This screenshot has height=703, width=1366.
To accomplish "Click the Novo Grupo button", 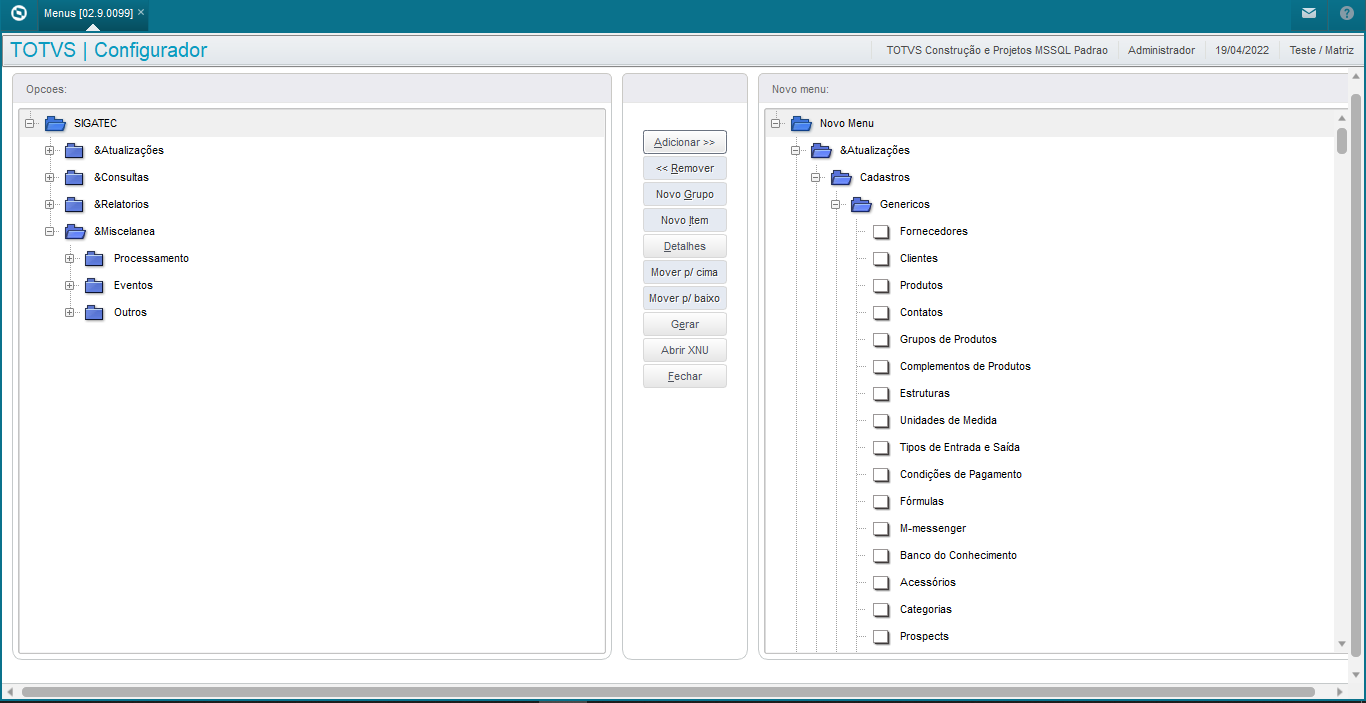I will tap(685, 194).
